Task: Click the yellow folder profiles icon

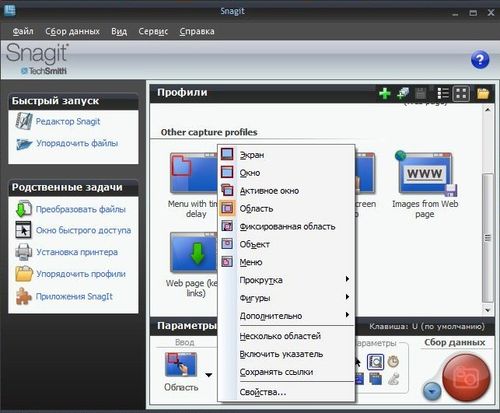Action: 24,274
